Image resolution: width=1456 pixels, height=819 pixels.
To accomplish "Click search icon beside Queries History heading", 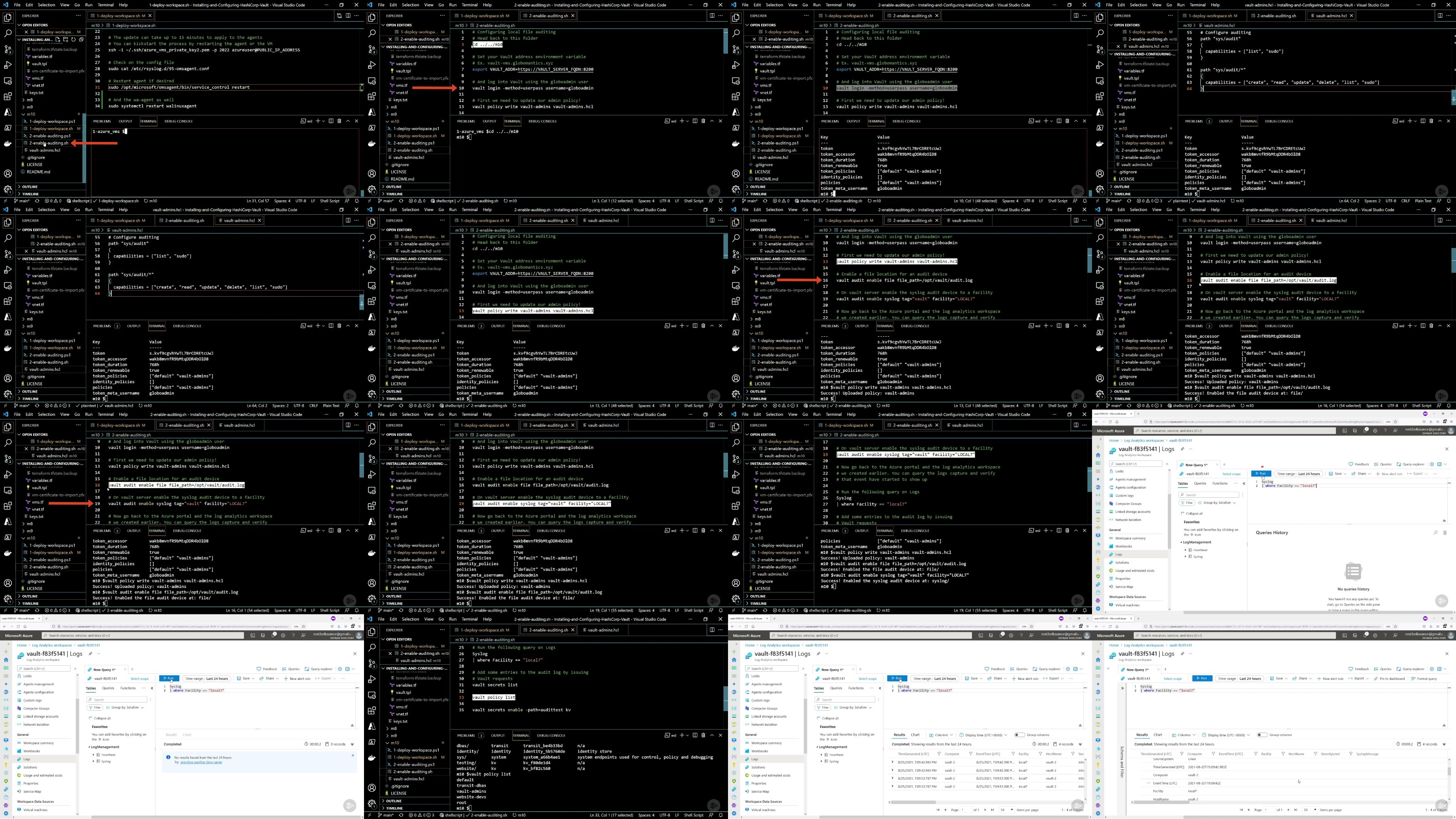I will tap(1435, 532).
